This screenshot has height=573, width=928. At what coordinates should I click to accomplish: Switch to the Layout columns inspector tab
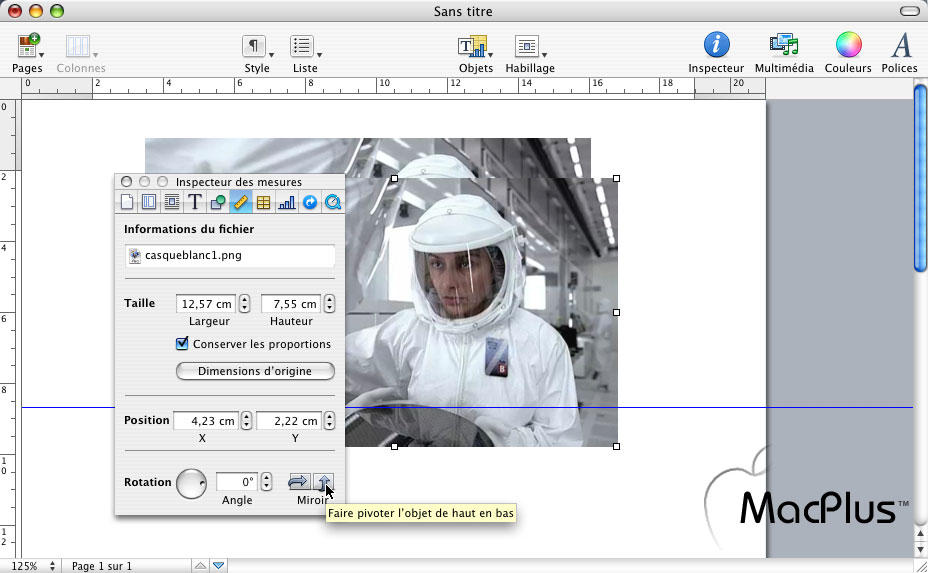[149, 202]
